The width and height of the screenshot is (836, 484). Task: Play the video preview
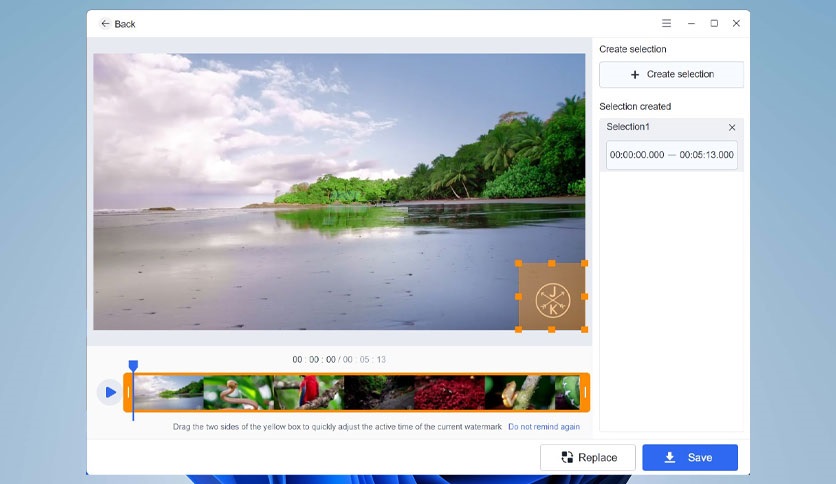[108, 392]
